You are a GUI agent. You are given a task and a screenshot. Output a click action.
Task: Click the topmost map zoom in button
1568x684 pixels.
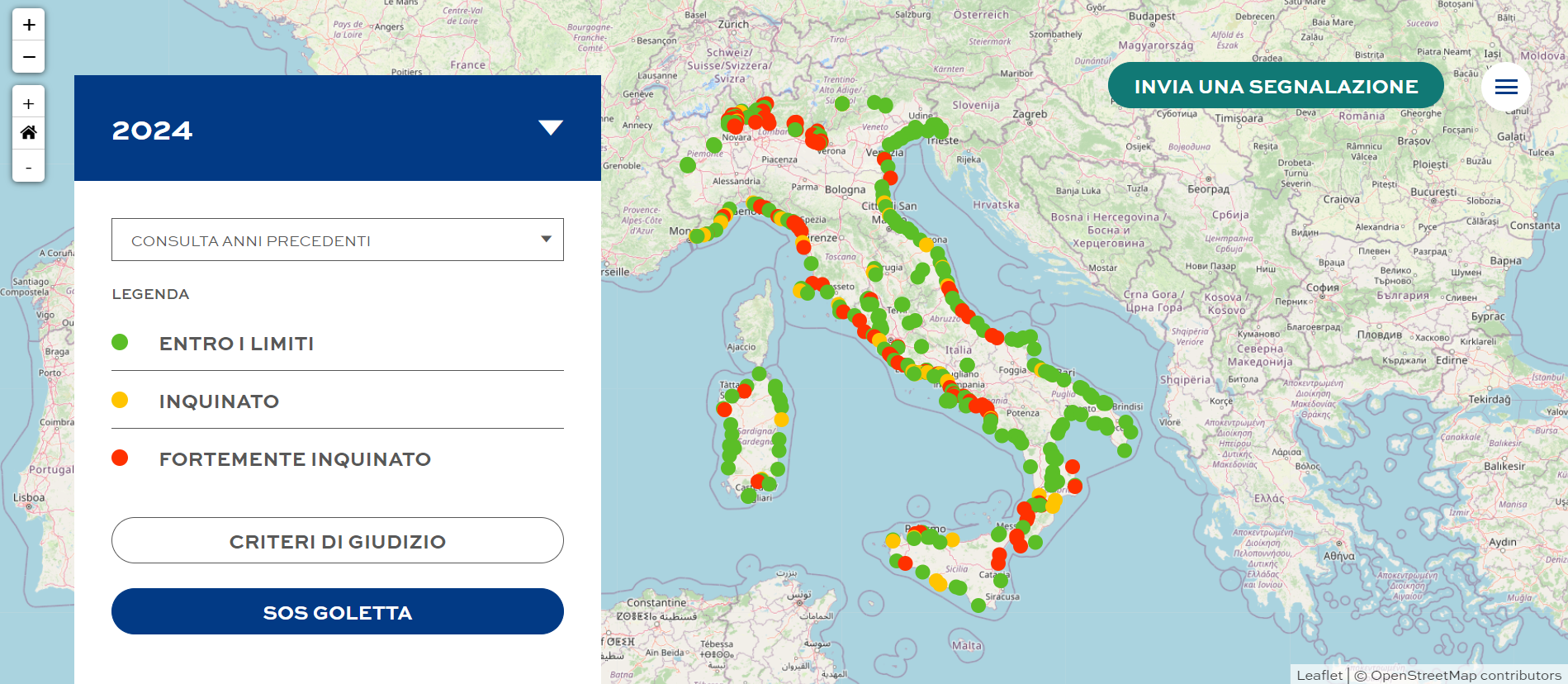tap(29, 25)
